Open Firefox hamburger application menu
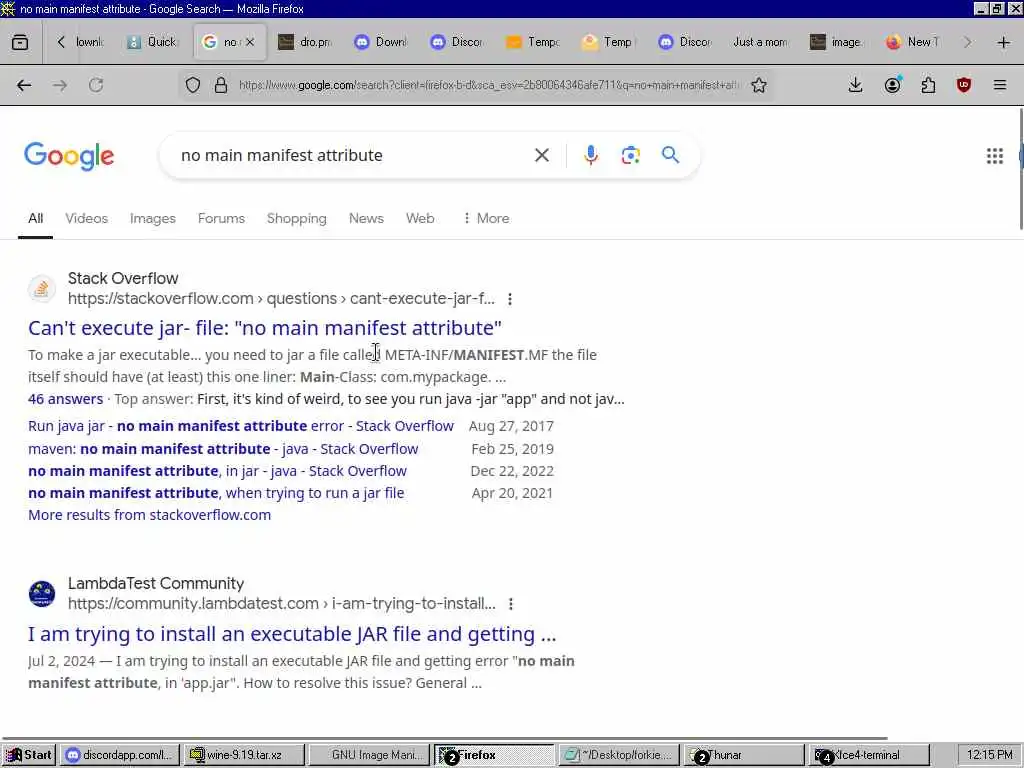 tap(1000, 85)
